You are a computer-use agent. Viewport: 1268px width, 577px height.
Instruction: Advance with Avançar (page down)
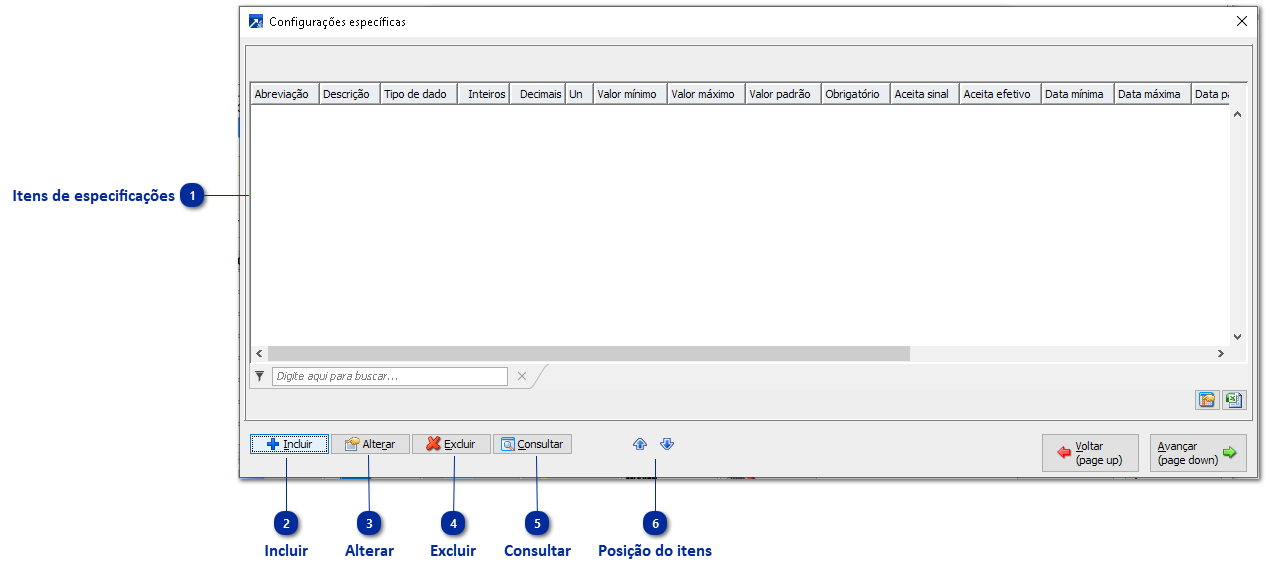[x=1198, y=453]
